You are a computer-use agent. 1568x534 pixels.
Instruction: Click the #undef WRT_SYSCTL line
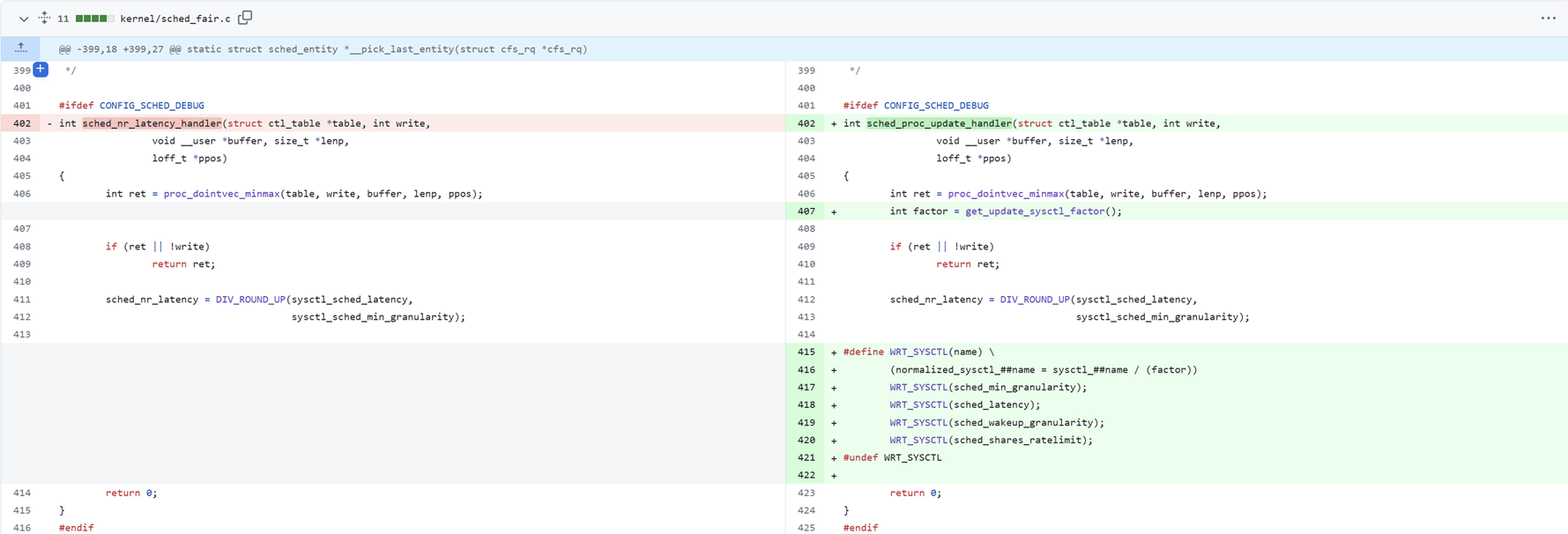tap(892, 458)
